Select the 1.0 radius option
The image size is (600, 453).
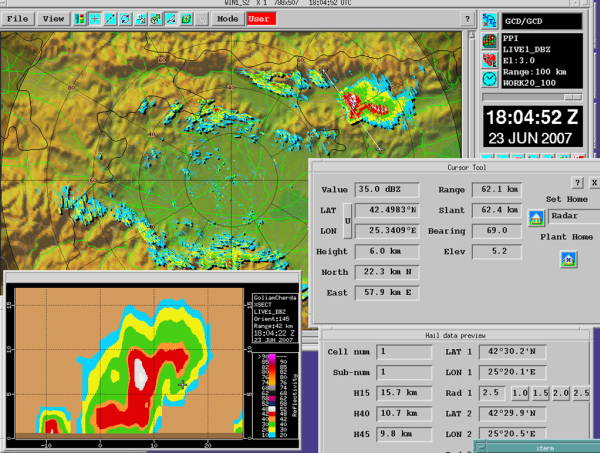click(520, 393)
